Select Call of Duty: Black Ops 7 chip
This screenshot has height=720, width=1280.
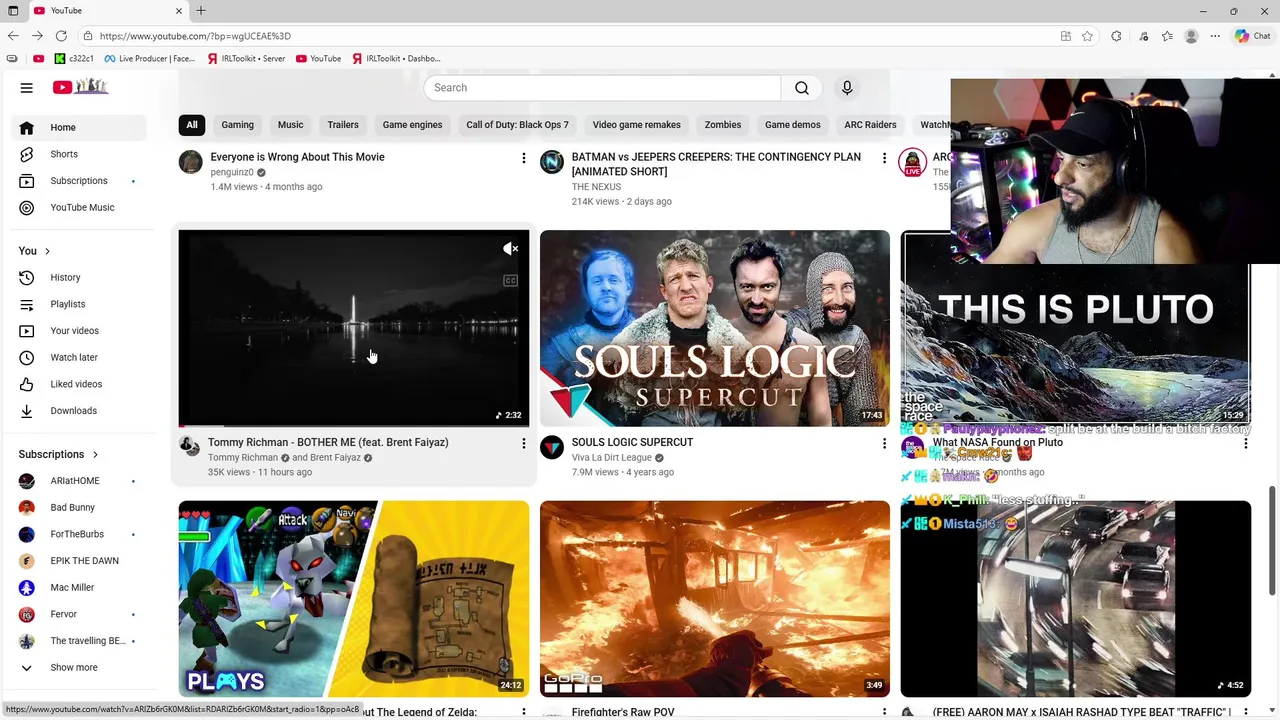517,125
